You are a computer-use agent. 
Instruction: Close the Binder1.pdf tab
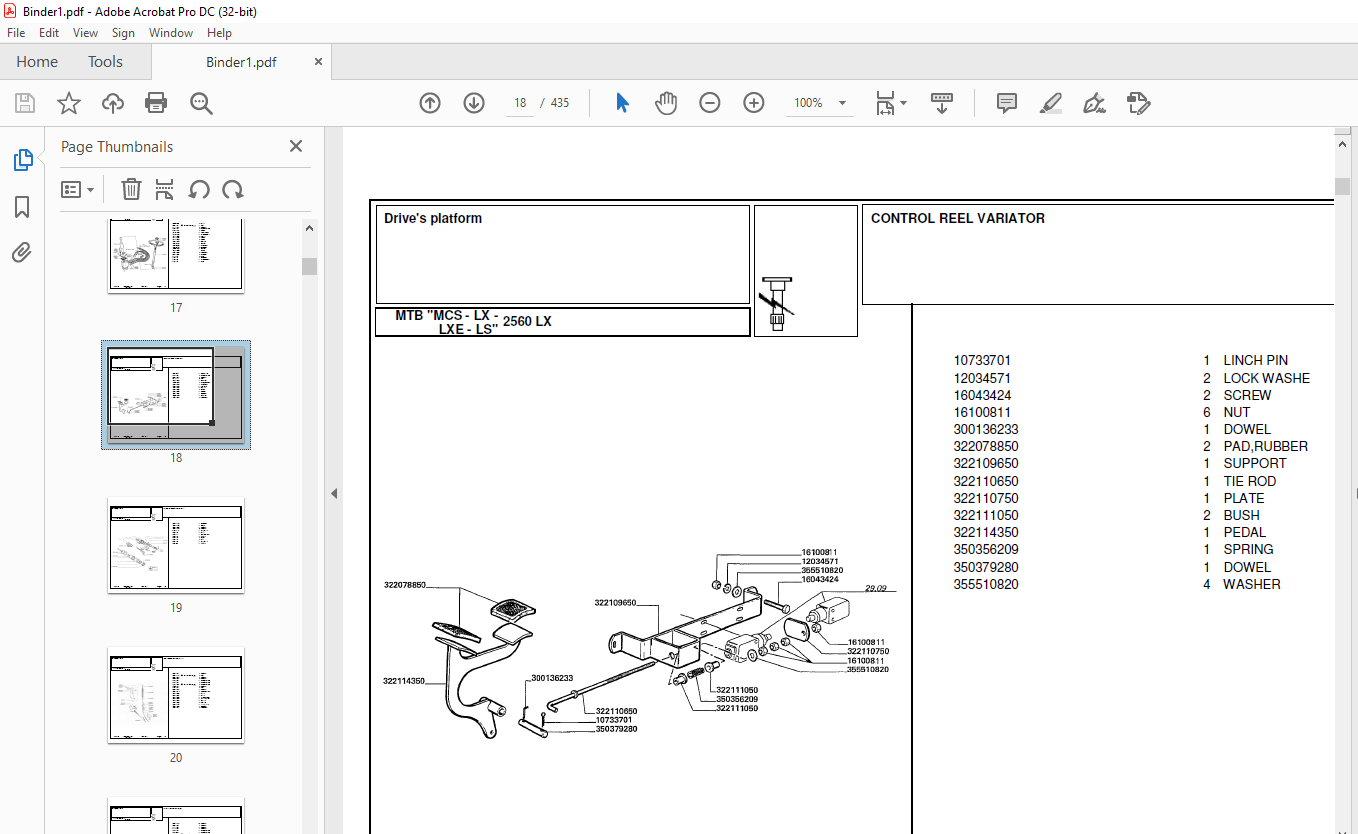(319, 61)
